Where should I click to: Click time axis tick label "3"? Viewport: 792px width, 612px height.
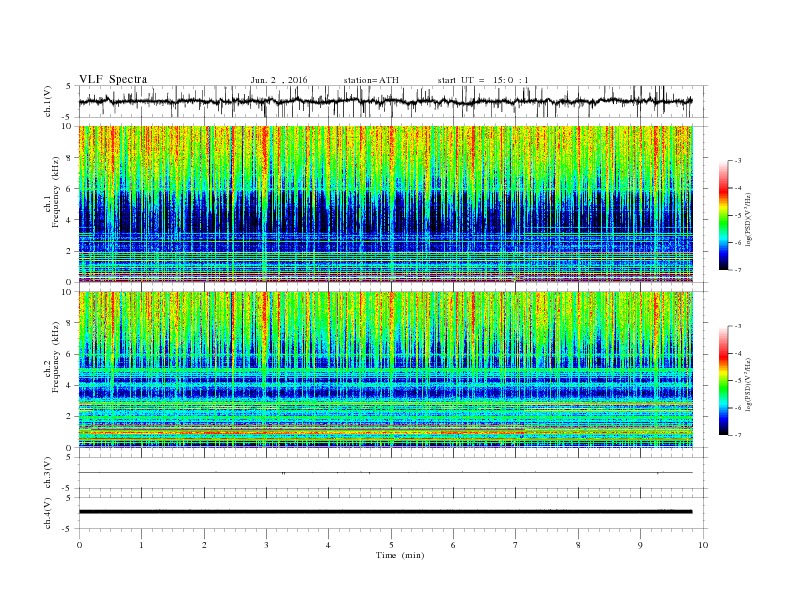click(266, 545)
